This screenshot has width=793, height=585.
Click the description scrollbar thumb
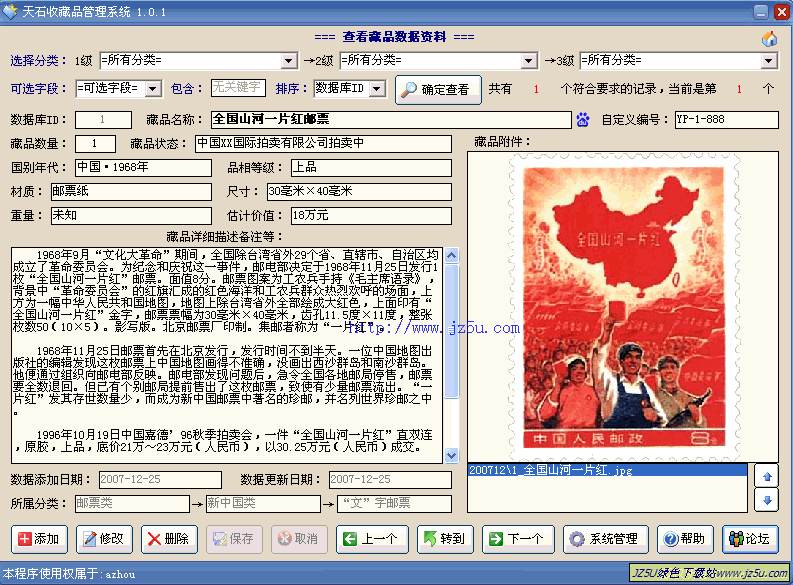pos(452,331)
